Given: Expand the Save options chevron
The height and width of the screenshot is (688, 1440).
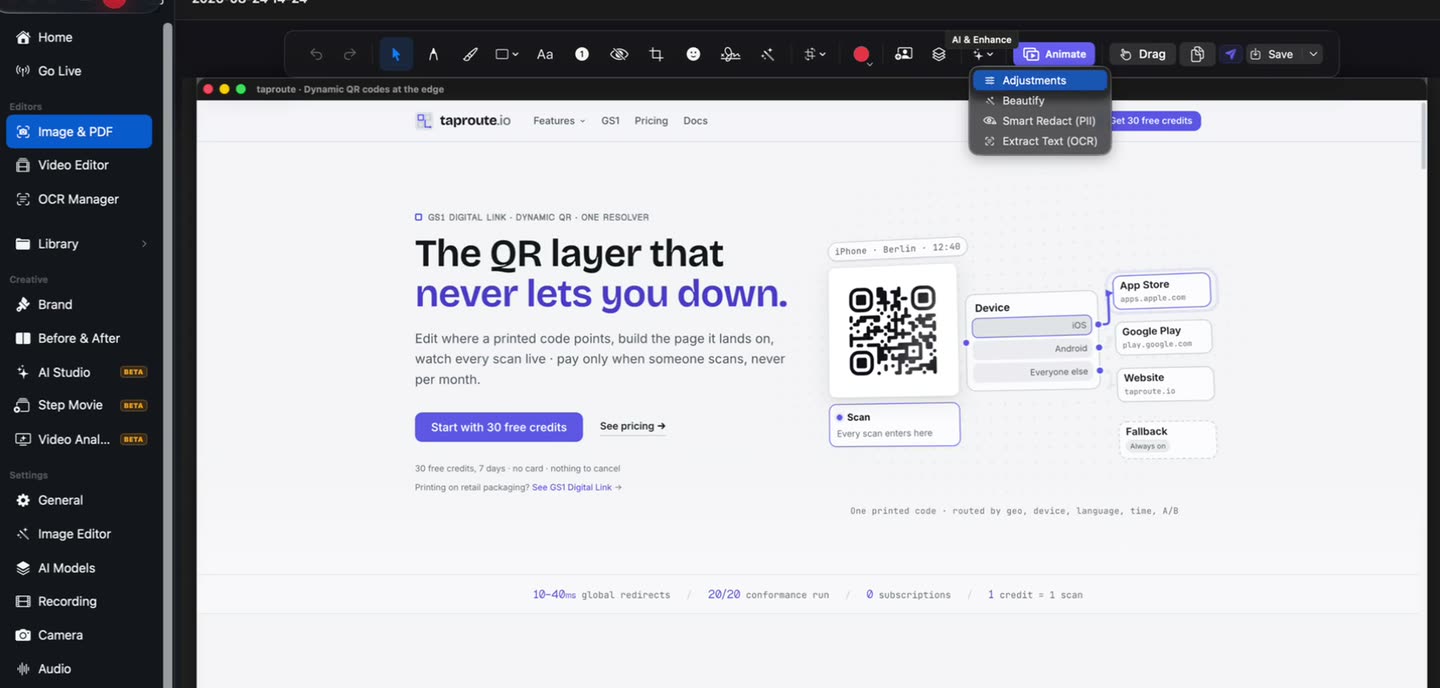Looking at the screenshot, I should coord(1313,54).
